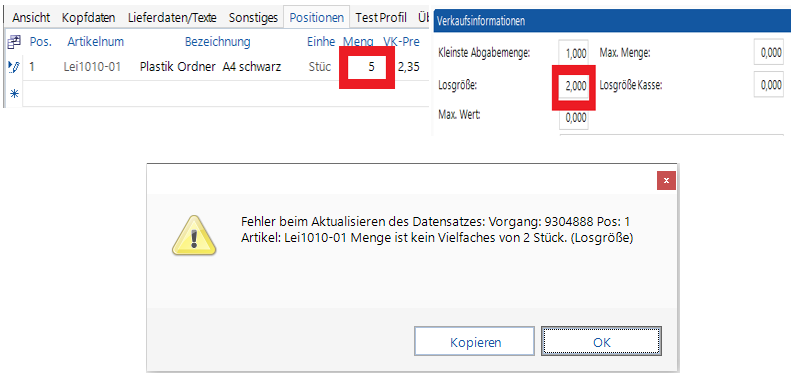Click the Max. Wert input field
The image size is (795, 375).
574,118
